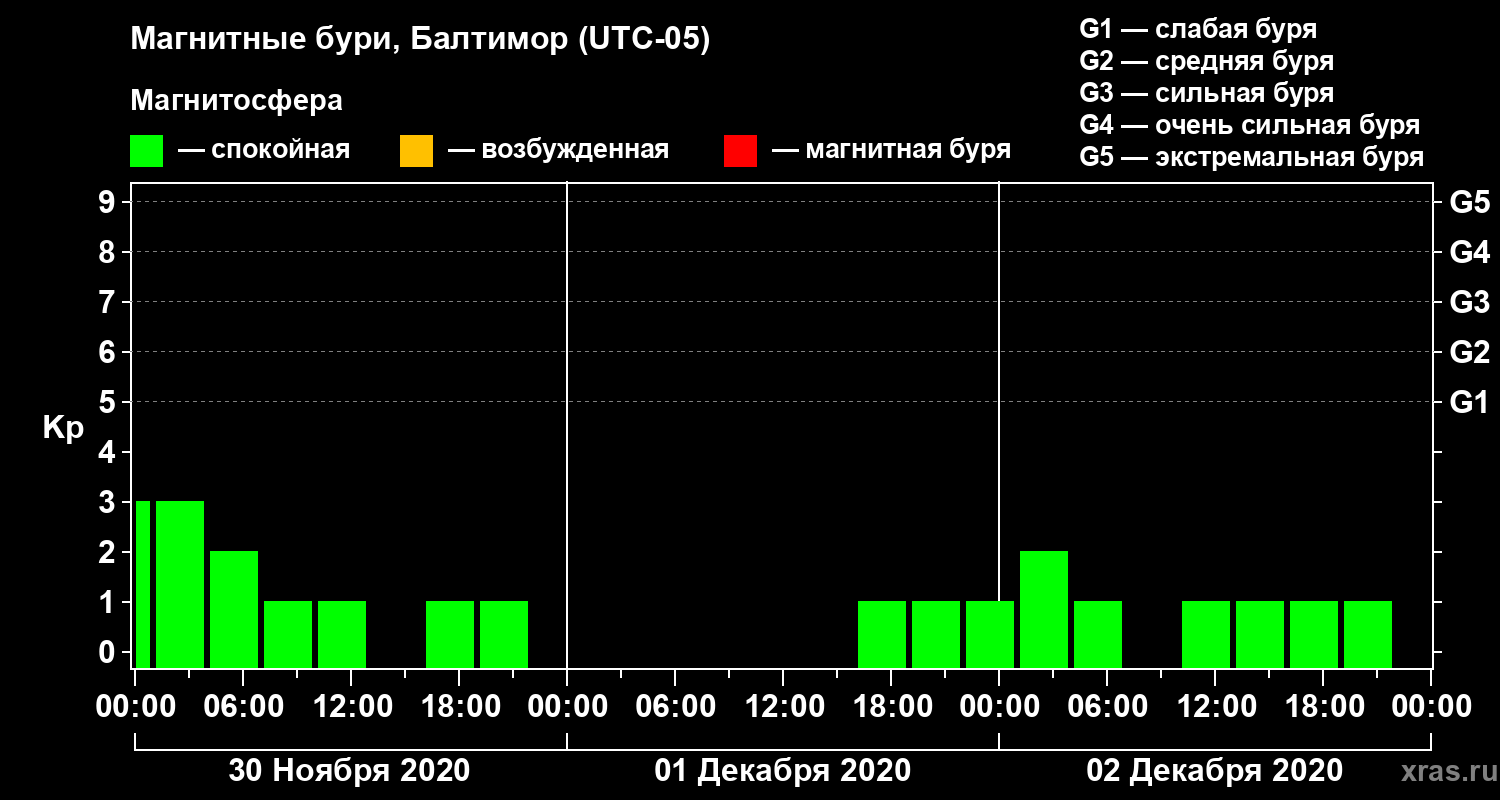Click the orange 'возбужденная' legend swatch

416,151
